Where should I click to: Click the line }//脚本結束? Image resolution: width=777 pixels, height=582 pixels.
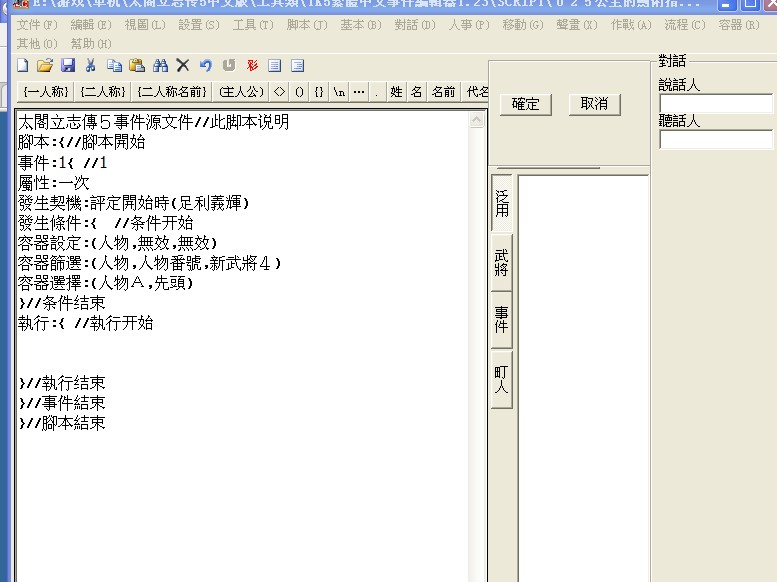[62, 423]
